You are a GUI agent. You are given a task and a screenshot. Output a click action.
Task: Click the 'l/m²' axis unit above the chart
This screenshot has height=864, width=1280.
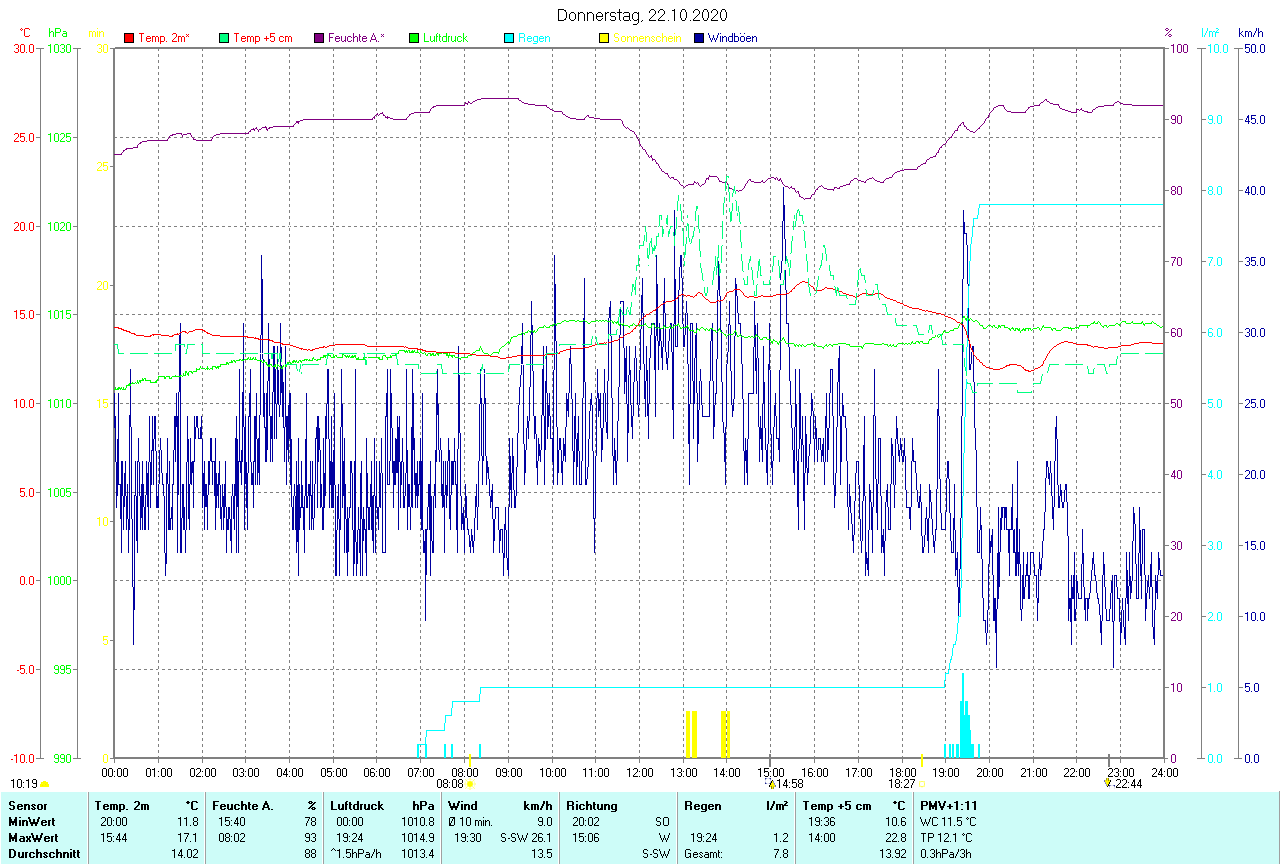coord(1211,33)
